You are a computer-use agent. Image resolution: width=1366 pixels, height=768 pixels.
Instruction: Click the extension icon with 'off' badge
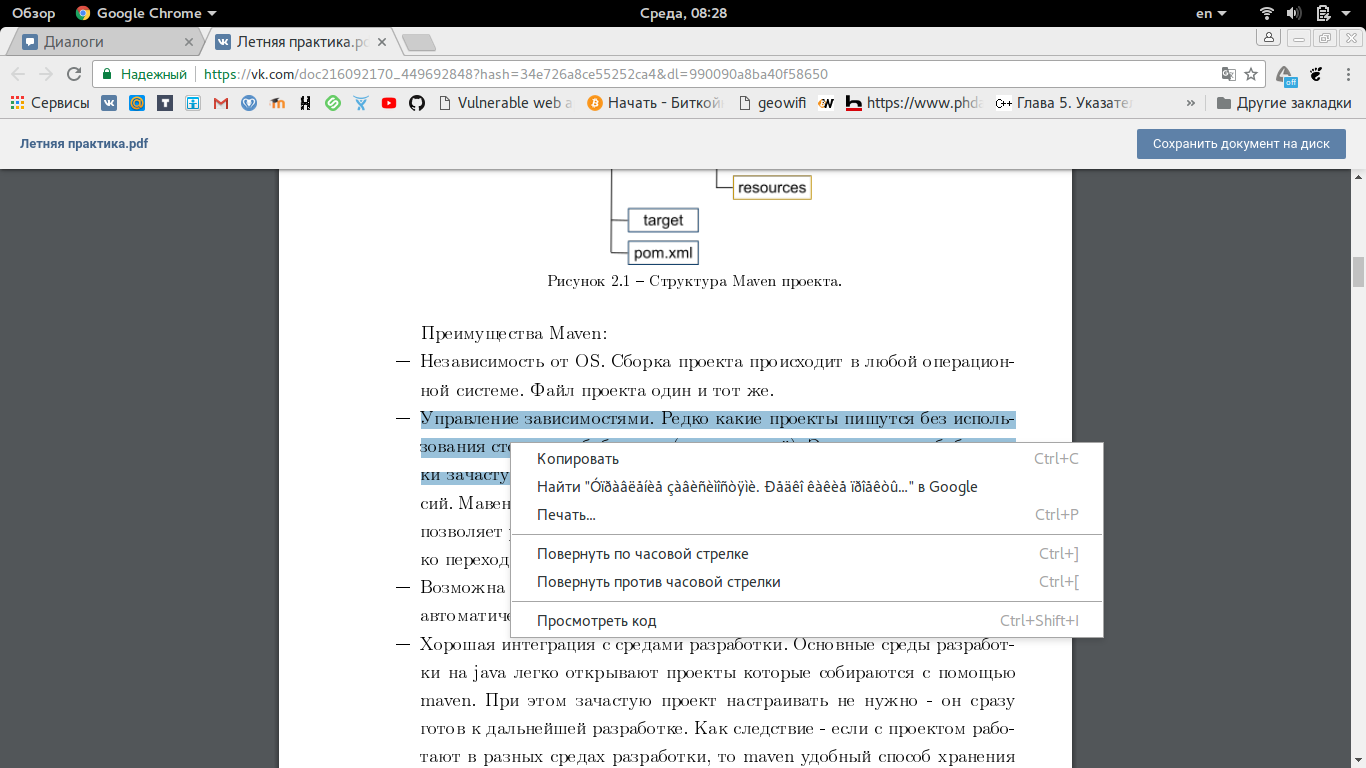click(1286, 75)
